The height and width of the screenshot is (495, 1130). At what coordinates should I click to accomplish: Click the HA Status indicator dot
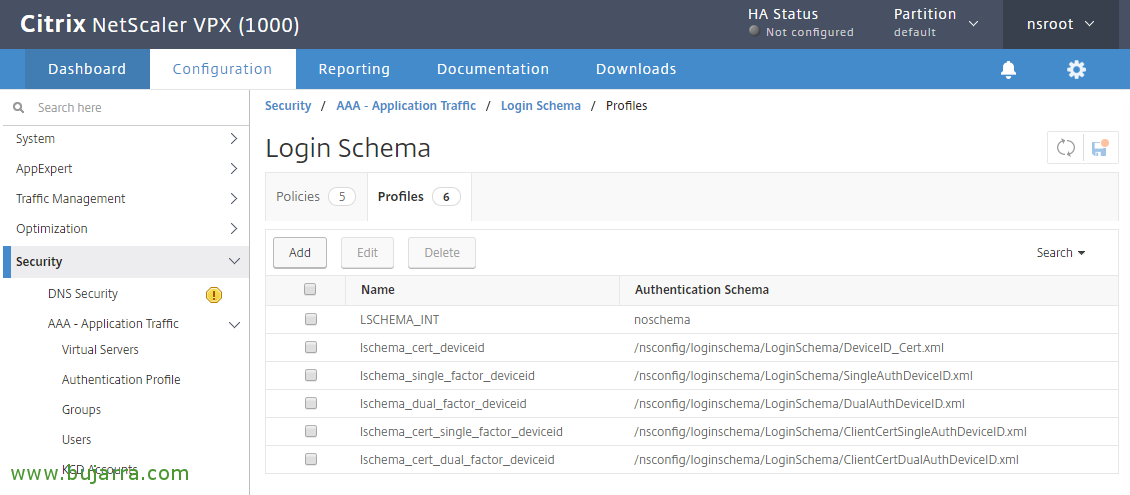[754, 31]
